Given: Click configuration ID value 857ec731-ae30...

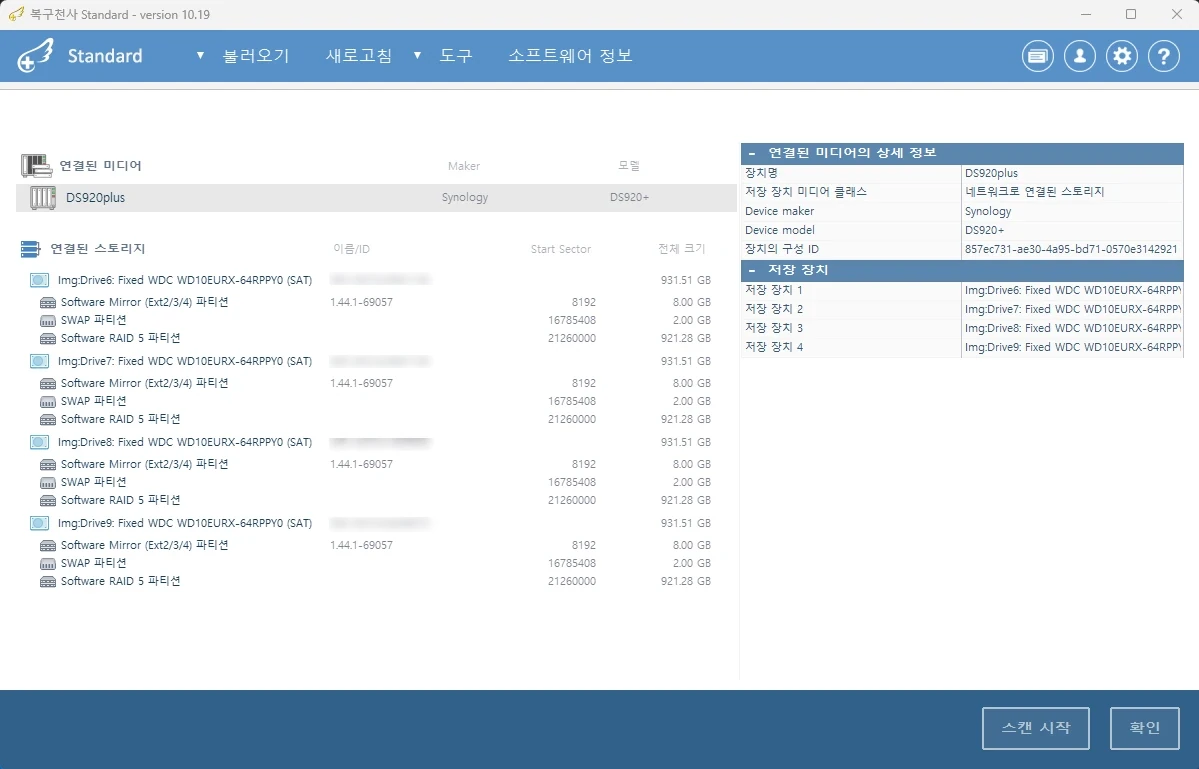Looking at the screenshot, I should point(1071,249).
